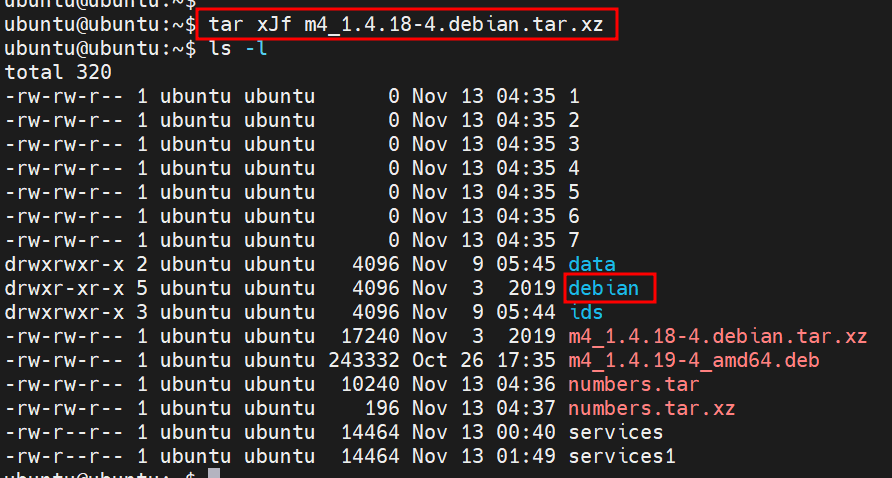Click file size 196 of numbers.tar.xz
892x478 pixels.
(382, 408)
